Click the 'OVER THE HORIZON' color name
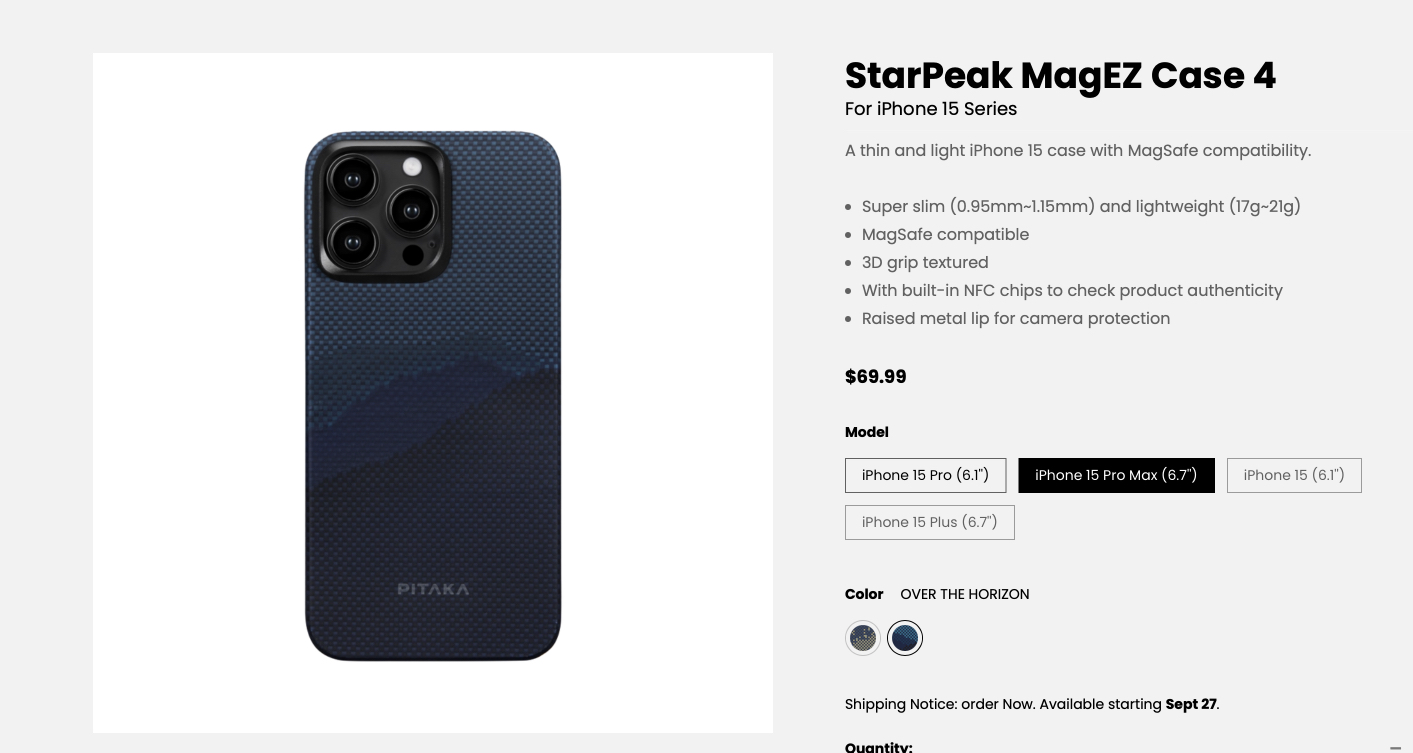 coord(964,594)
